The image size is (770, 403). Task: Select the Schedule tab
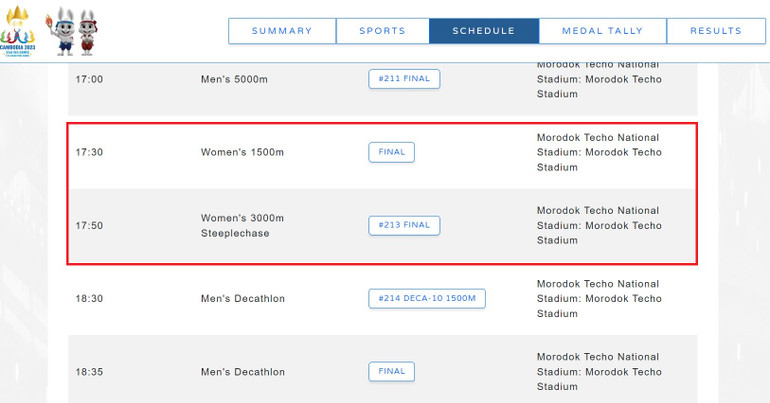tap(484, 31)
